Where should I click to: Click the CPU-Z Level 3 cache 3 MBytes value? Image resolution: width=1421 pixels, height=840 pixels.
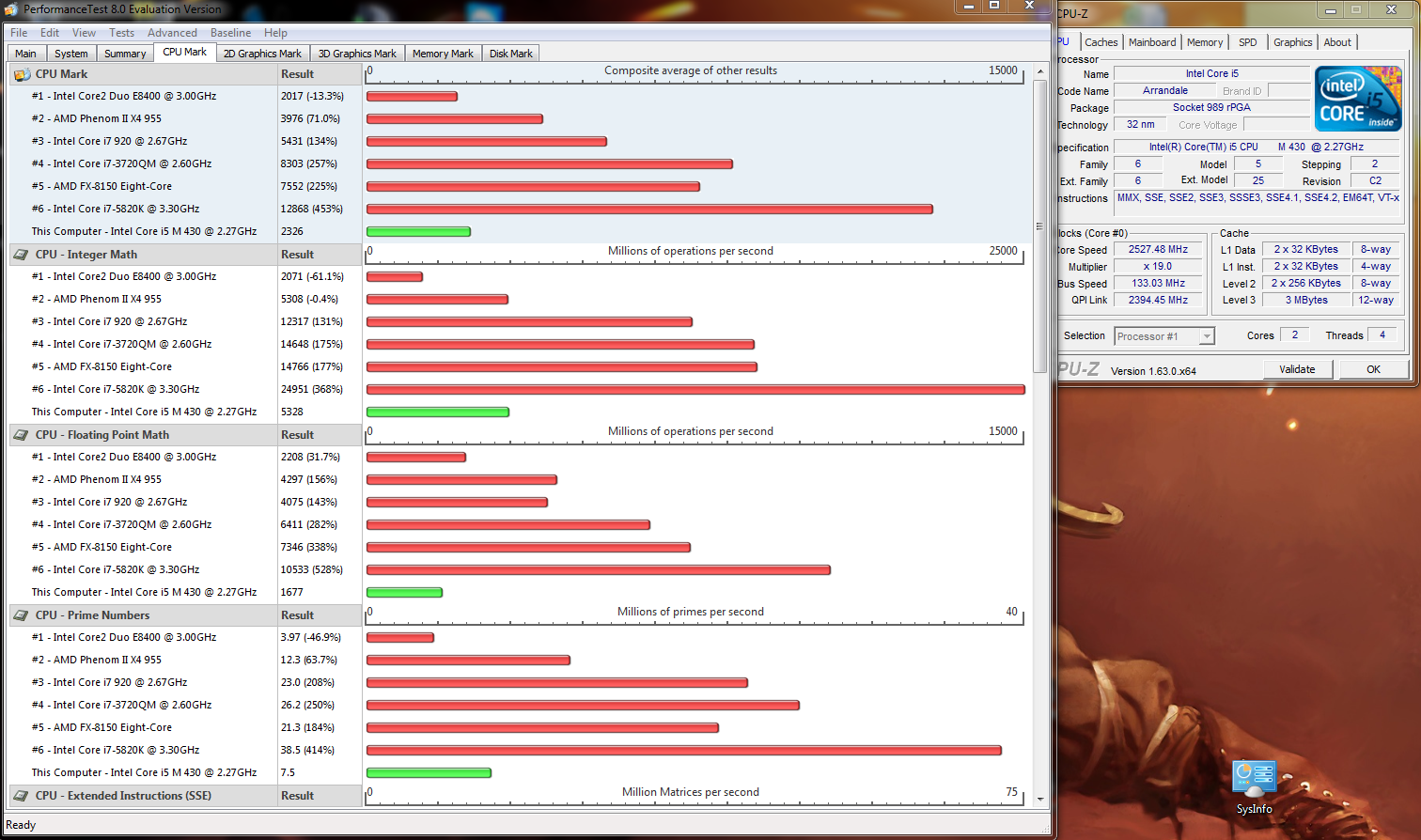click(1307, 301)
